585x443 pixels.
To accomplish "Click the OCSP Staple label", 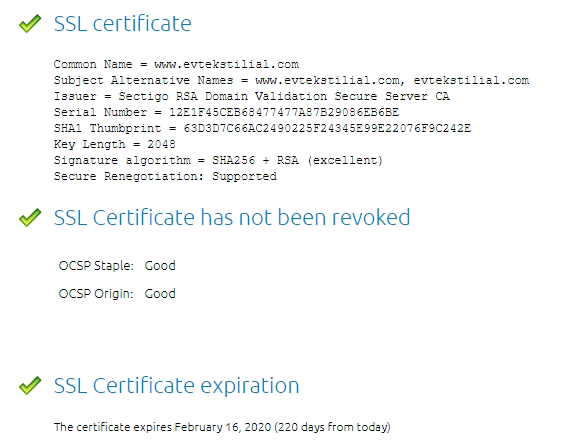I will point(96,266).
